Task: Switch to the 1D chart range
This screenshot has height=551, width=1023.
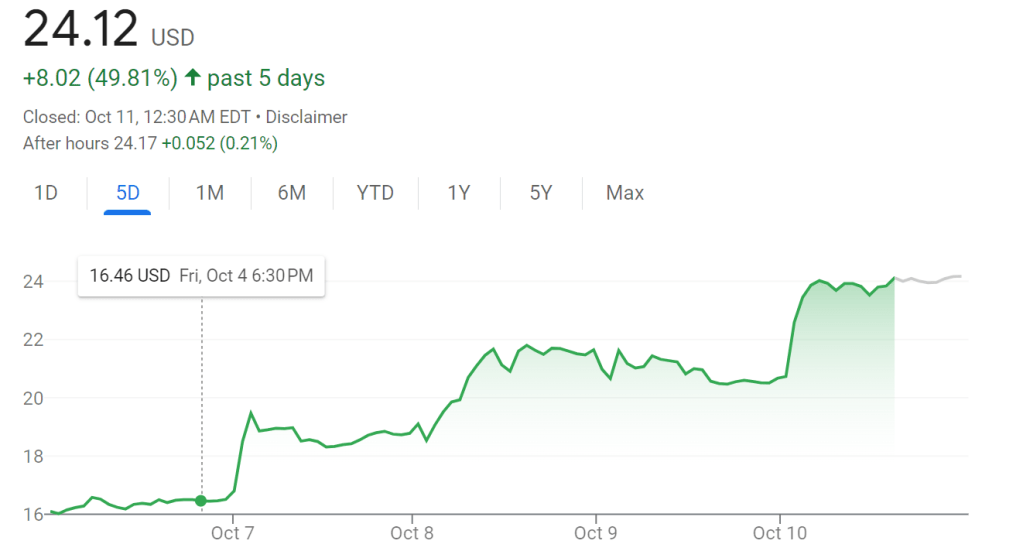Action: click(x=46, y=193)
